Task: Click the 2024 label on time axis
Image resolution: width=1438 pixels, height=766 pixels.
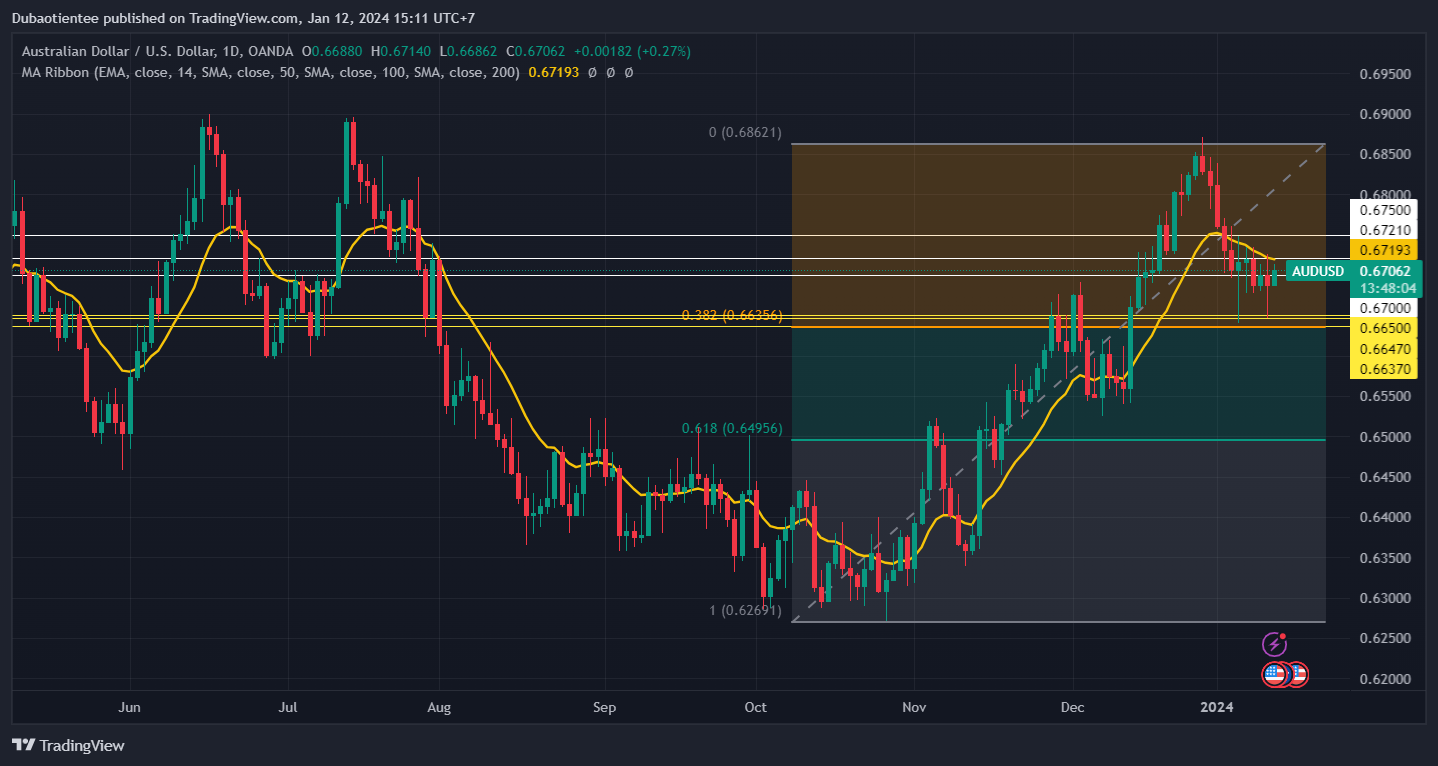Action: (1217, 708)
